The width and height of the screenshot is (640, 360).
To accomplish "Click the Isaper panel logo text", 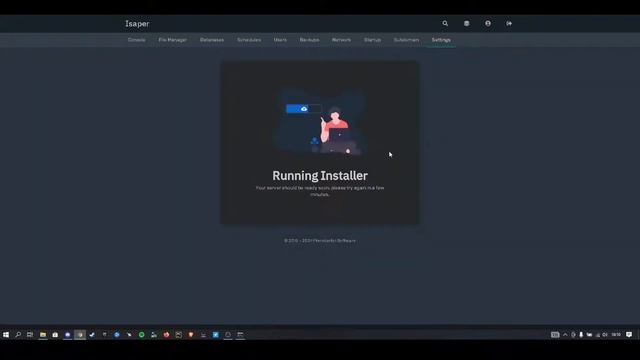I will coord(137,24).
